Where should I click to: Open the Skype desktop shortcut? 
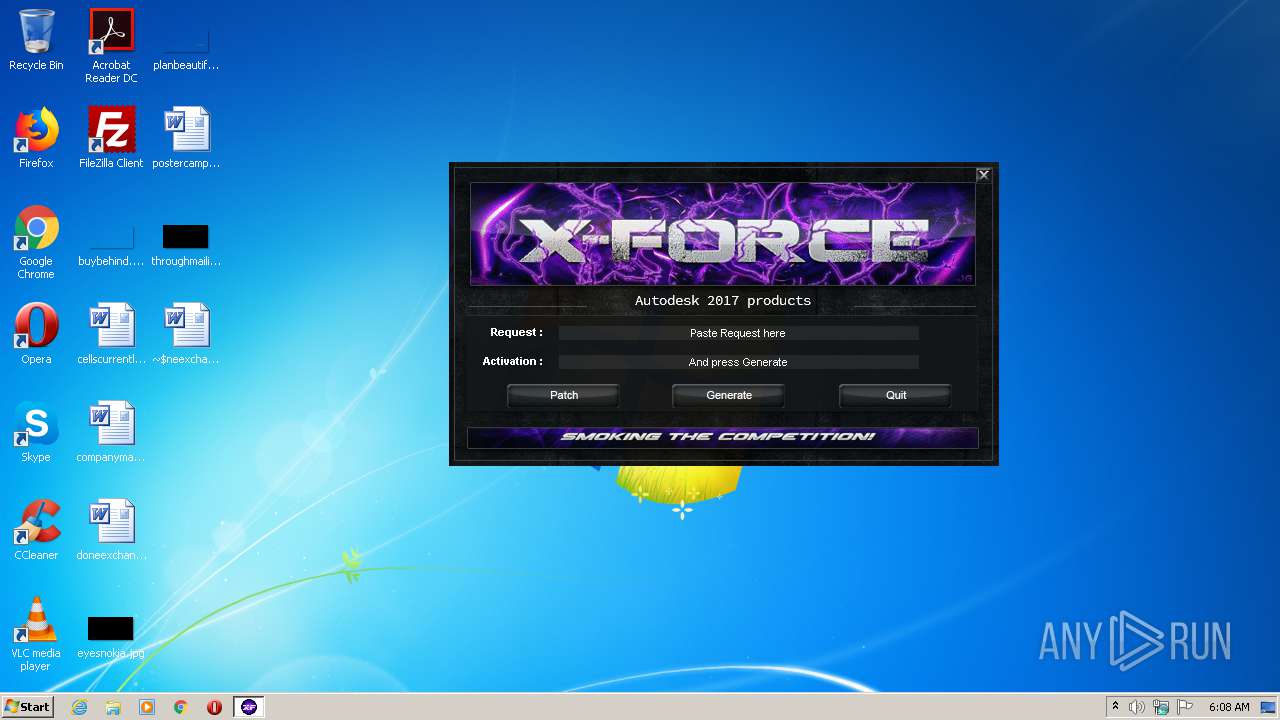[x=36, y=432]
